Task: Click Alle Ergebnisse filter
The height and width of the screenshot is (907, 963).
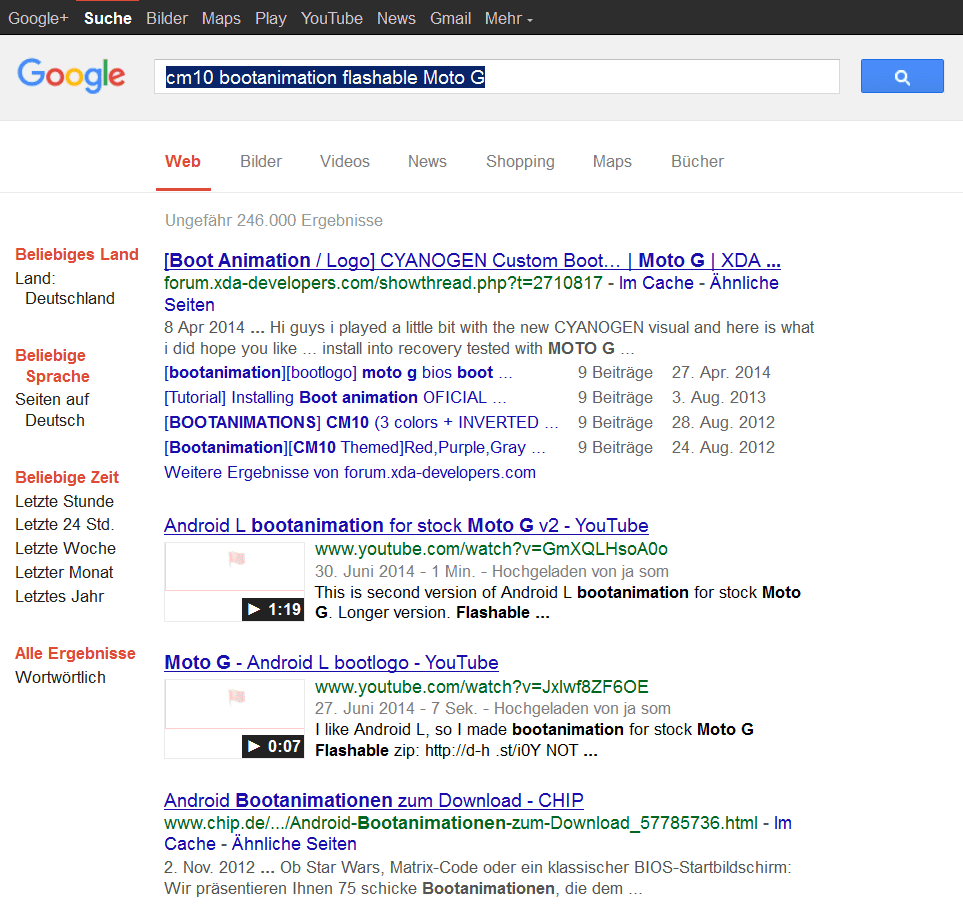Action: 75,653
